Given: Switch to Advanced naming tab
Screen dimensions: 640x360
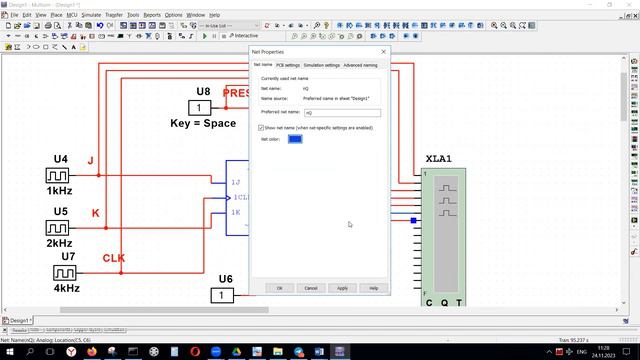Looking at the screenshot, I should click(360, 65).
